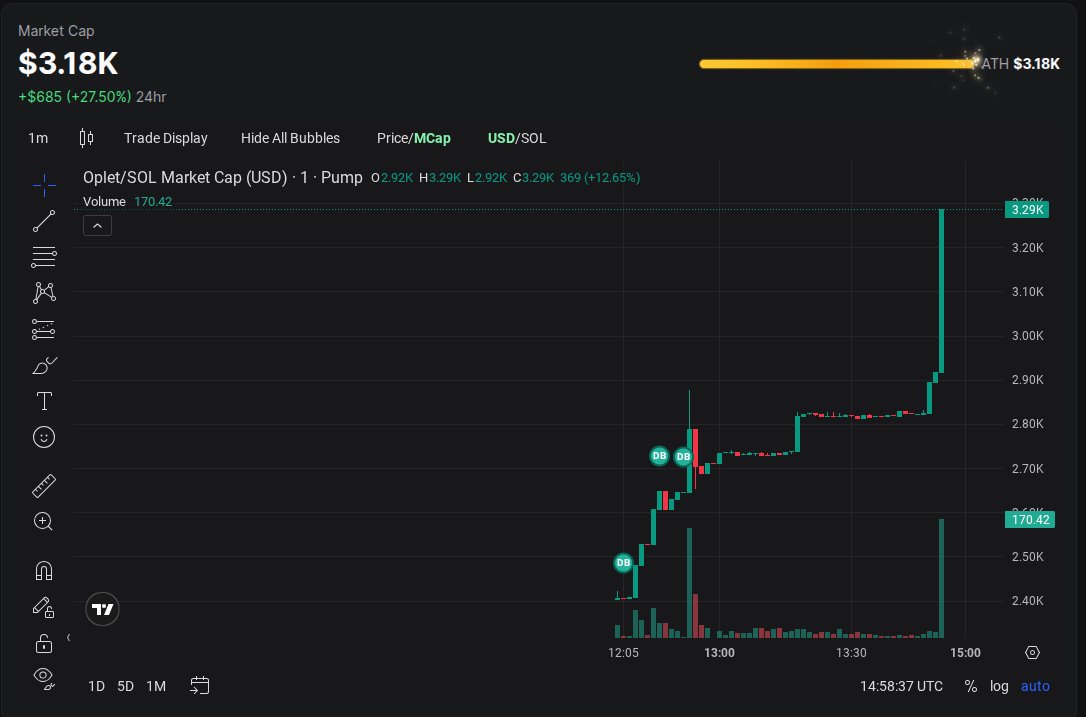Toggle the magnet snap mode
This screenshot has height=717, width=1086.
[44, 571]
